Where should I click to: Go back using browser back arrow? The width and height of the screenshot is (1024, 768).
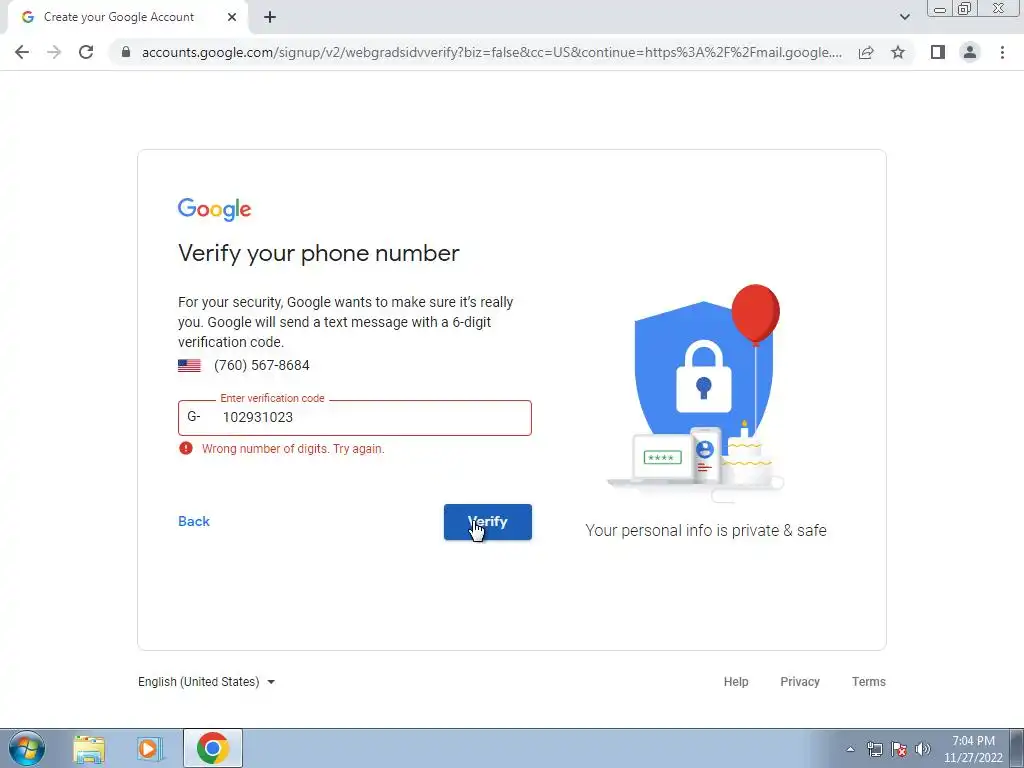(22, 52)
